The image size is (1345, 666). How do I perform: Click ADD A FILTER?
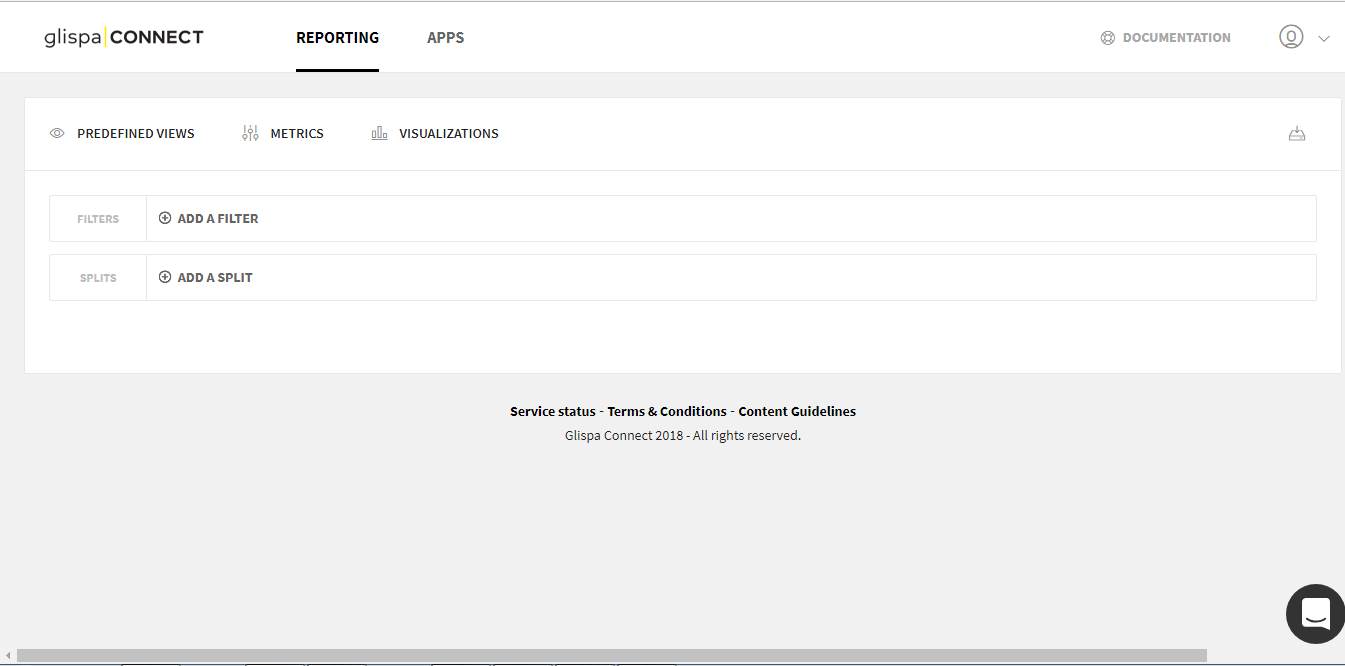pyautogui.click(x=218, y=218)
